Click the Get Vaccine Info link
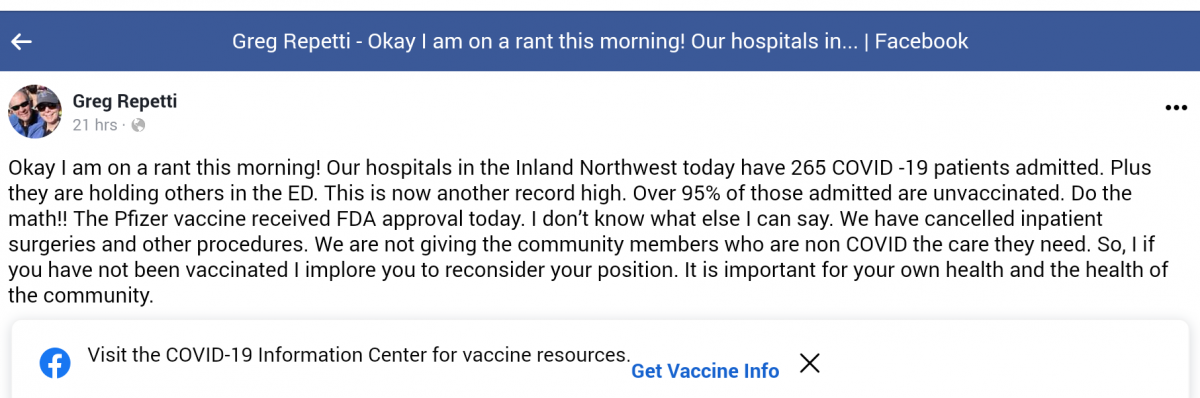The height and width of the screenshot is (398, 1200). pyautogui.click(x=705, y=371)
